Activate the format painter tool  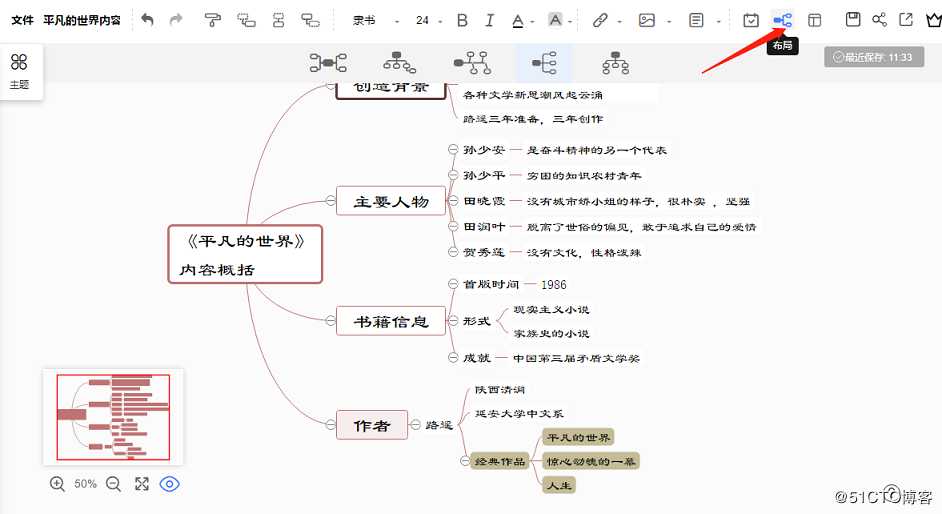coord(213,20)
